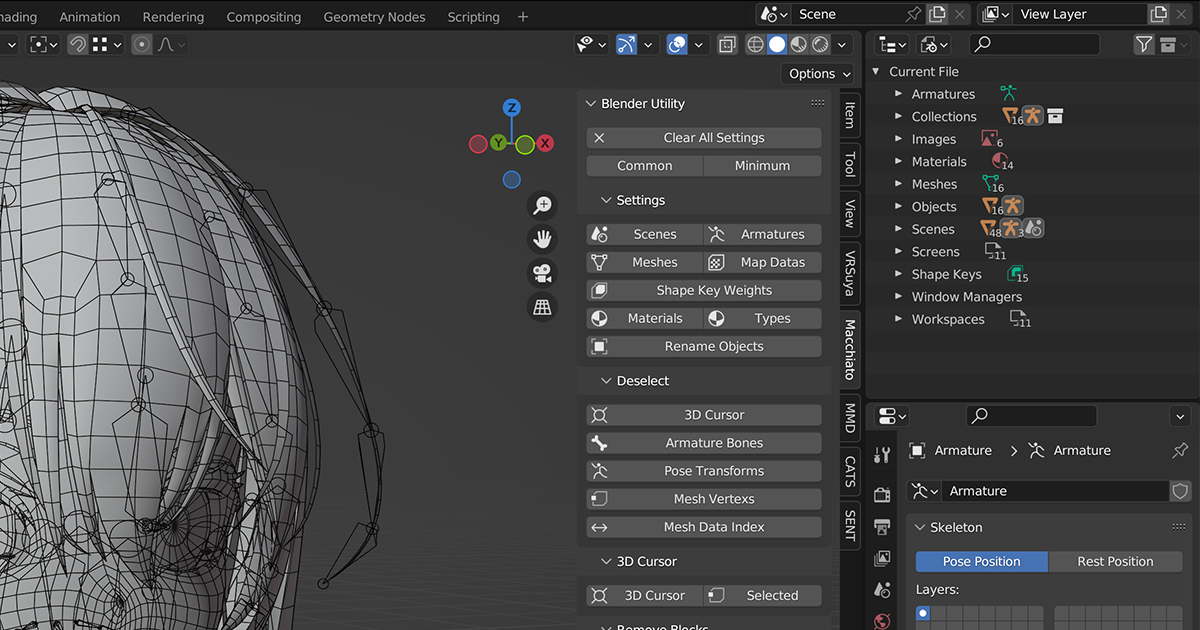Select Pose Position option
The height and width of the screenshot is (630, 1200).
point(982,561)
